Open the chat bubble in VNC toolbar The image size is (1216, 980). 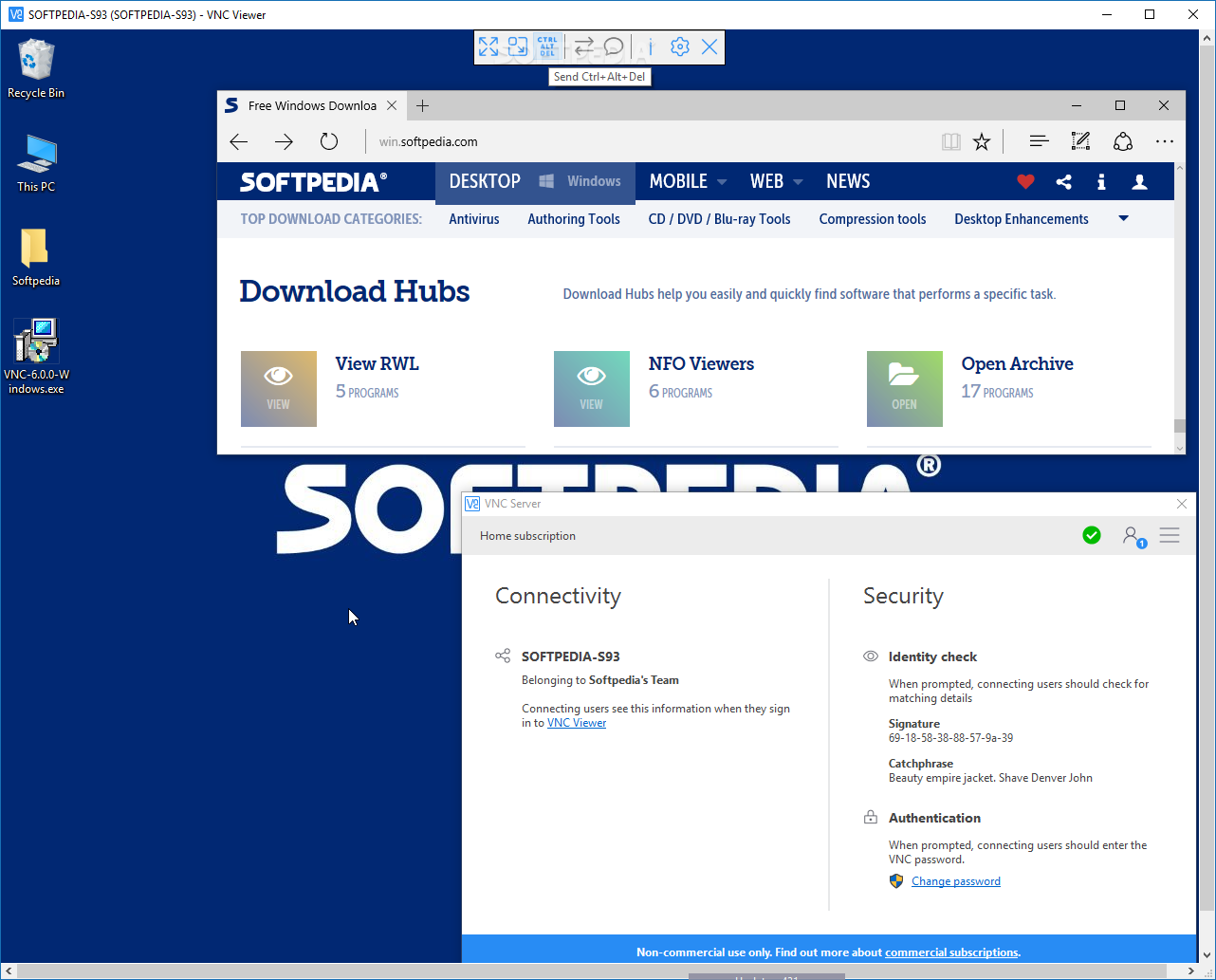point(614,46)
